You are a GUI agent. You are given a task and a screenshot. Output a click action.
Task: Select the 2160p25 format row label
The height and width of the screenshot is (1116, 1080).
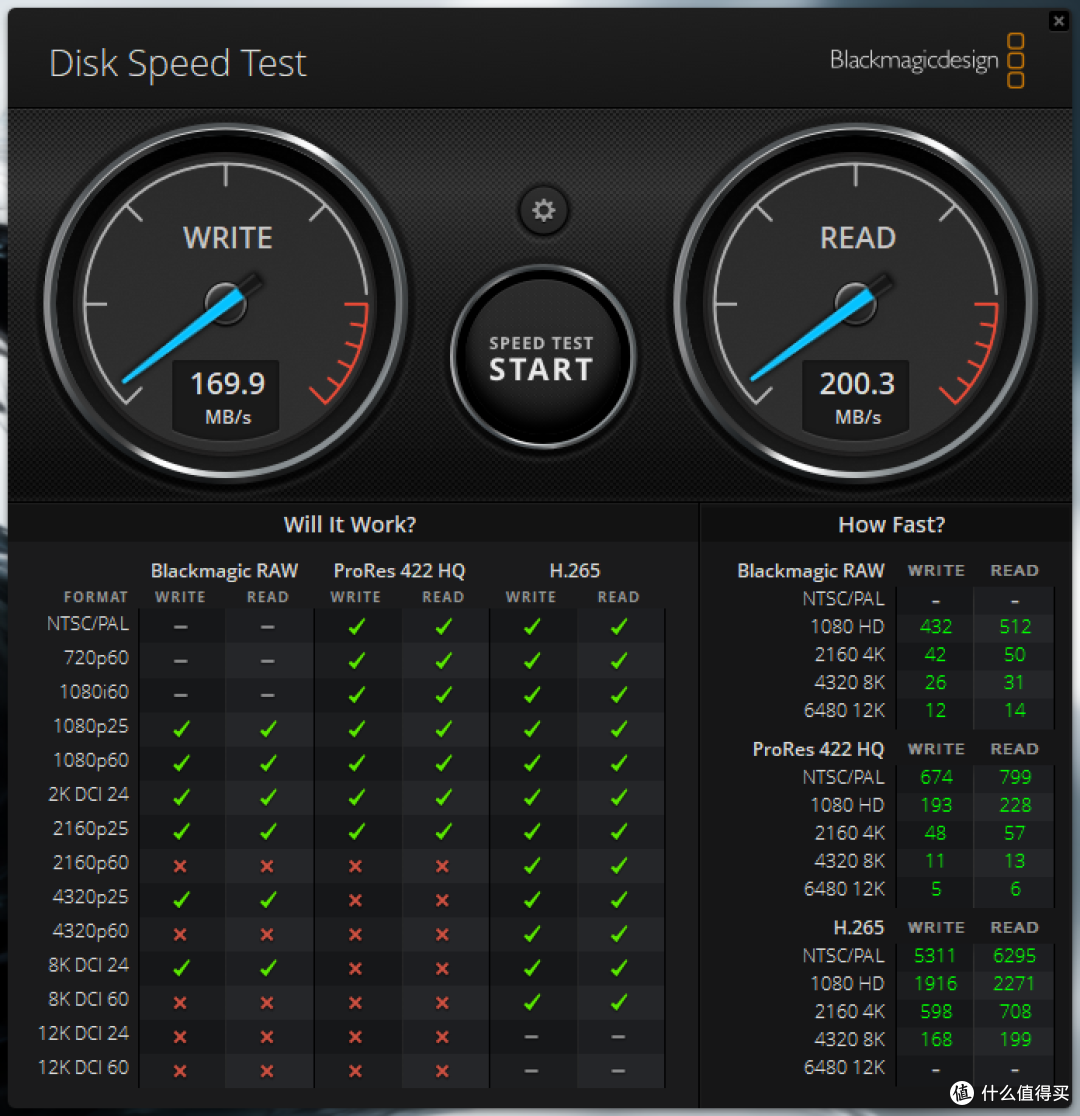(x=91, y=828)
